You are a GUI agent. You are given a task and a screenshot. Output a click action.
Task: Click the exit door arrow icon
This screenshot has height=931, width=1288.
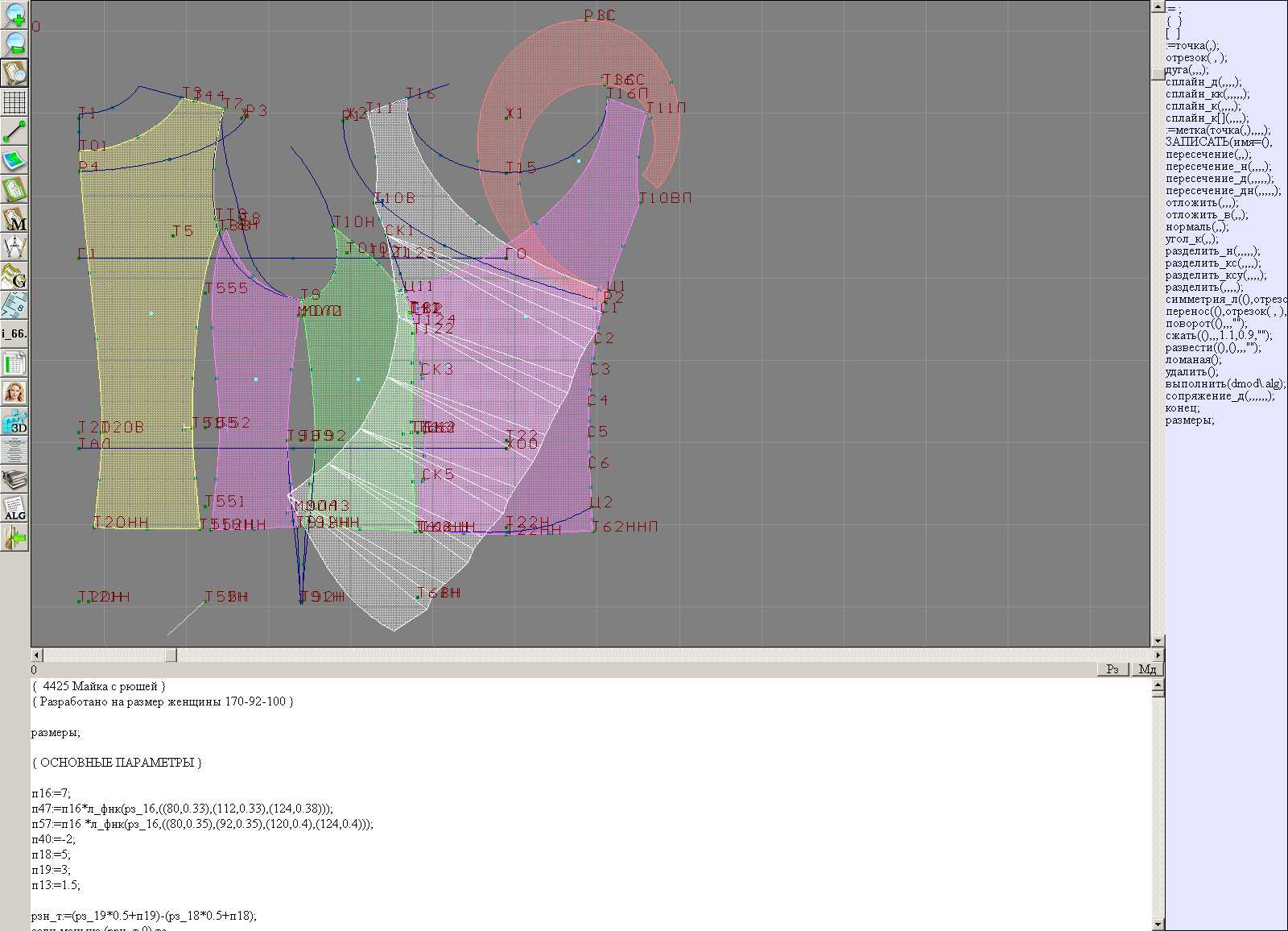tap(14, 537)
